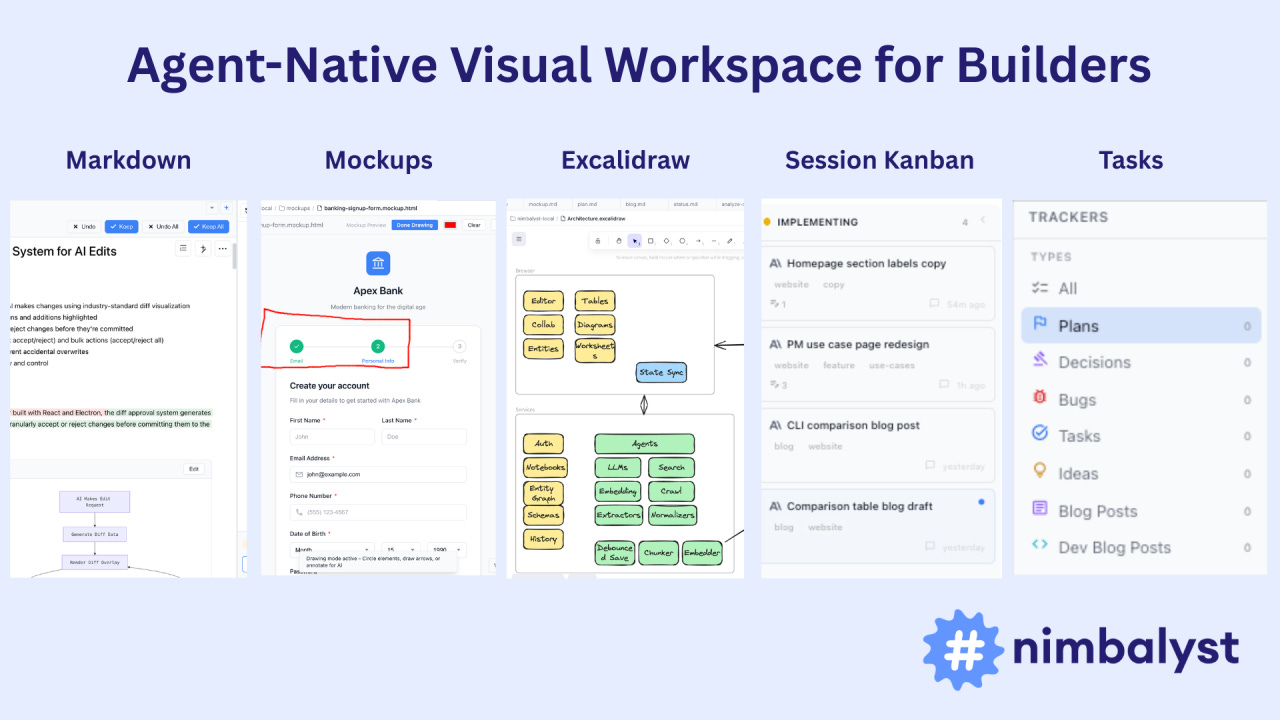Select the Tasks checkmark circle icon
Screen dimensions: 1280x720
[x=1040, y=434]
